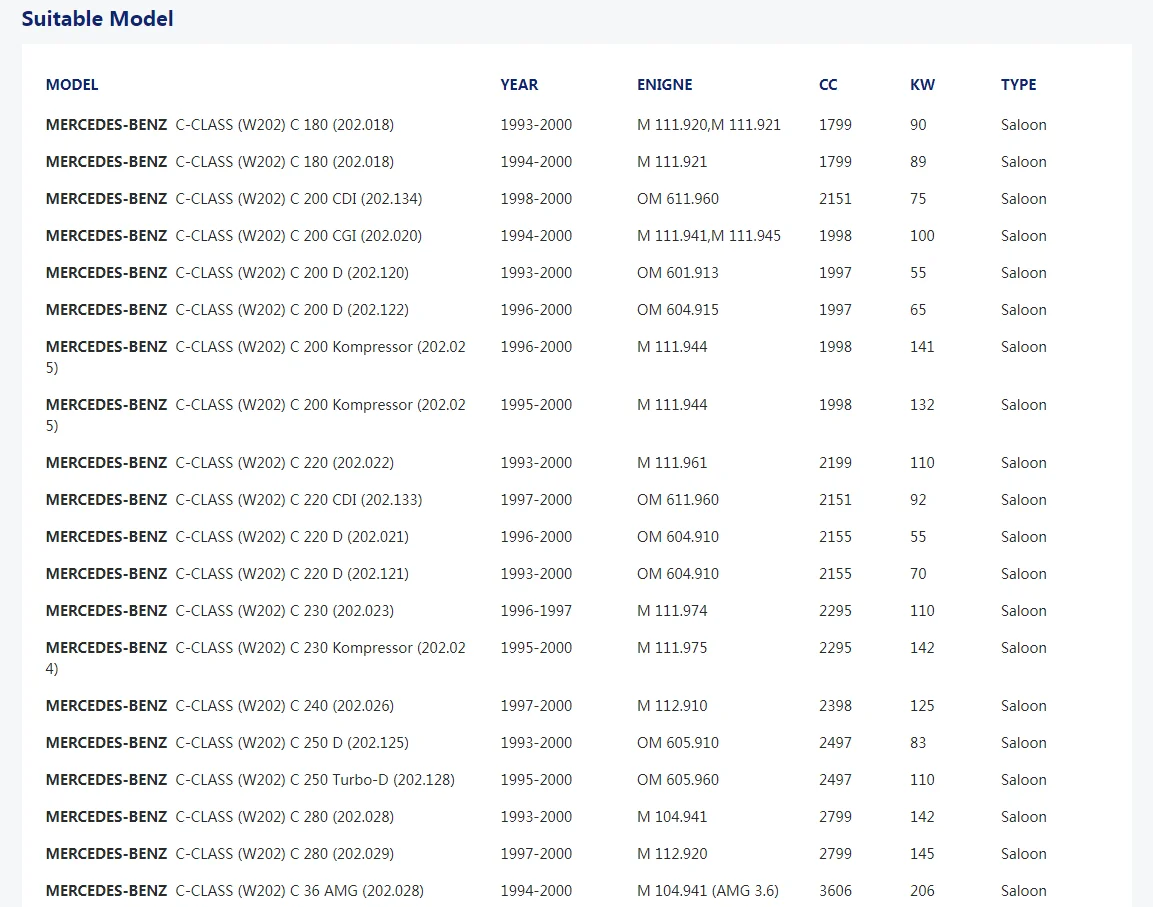
Task: Select the YEAR column header
Action: tap(519, 85)
